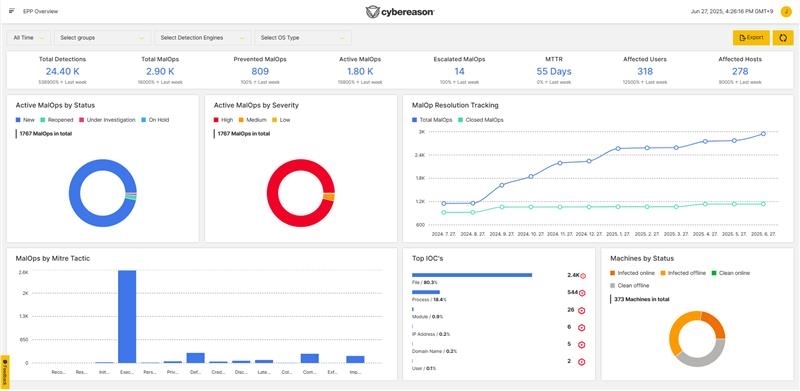The width and height of the screenshot is (800, 391).
Task: Click the '373 Machines in total' text
Action: pyautogui.click(x=641, y=299)
